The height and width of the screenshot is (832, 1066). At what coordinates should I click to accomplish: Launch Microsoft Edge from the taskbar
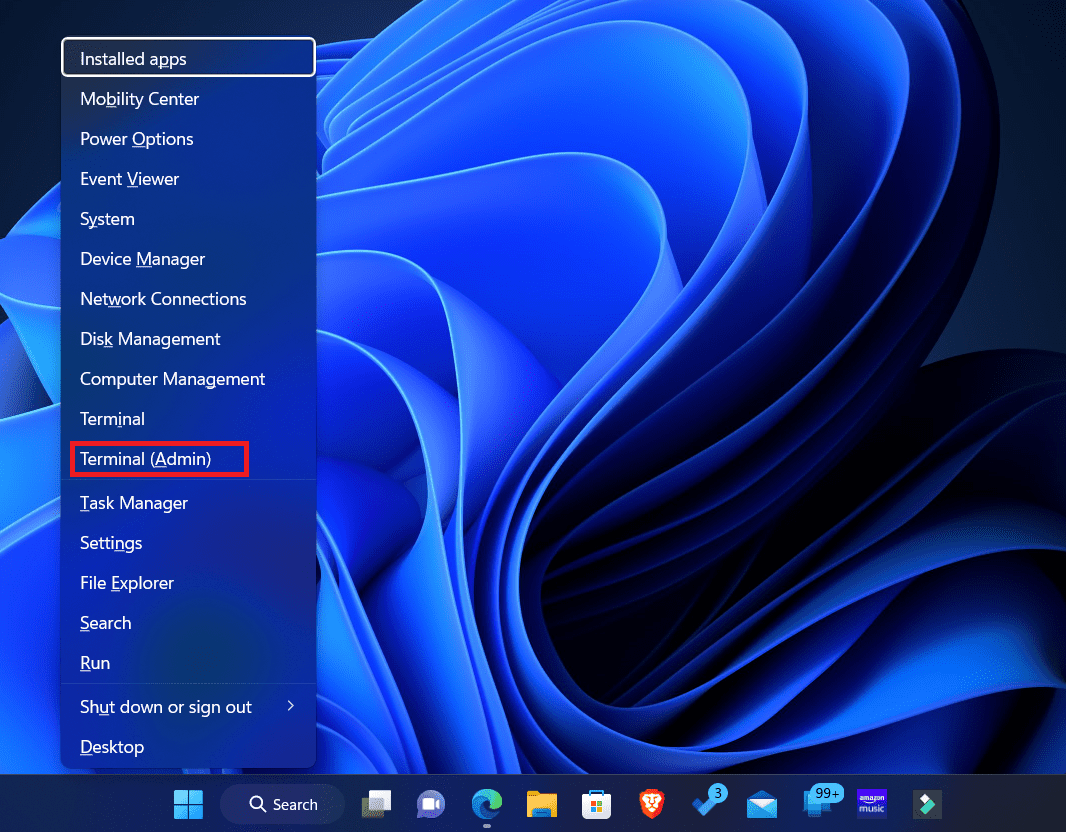pyautogui.click(x=486, y=804)
